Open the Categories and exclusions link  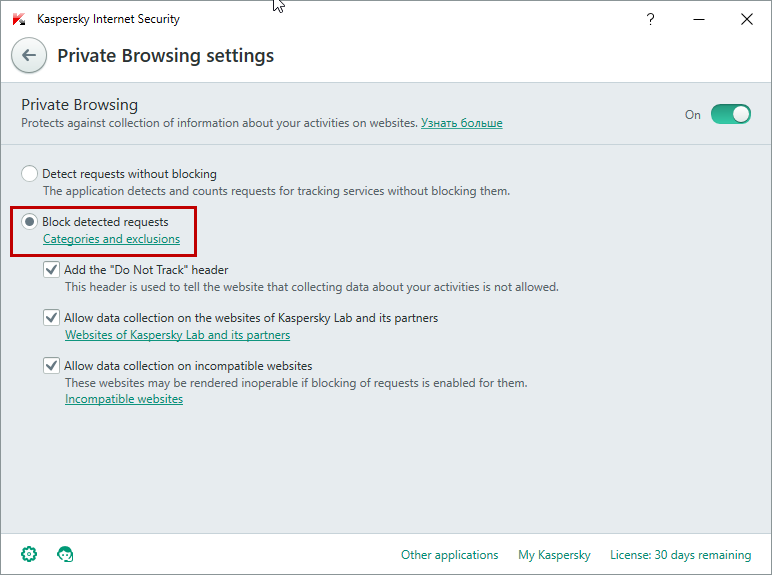pyautogui.click(x=111, y=239)
